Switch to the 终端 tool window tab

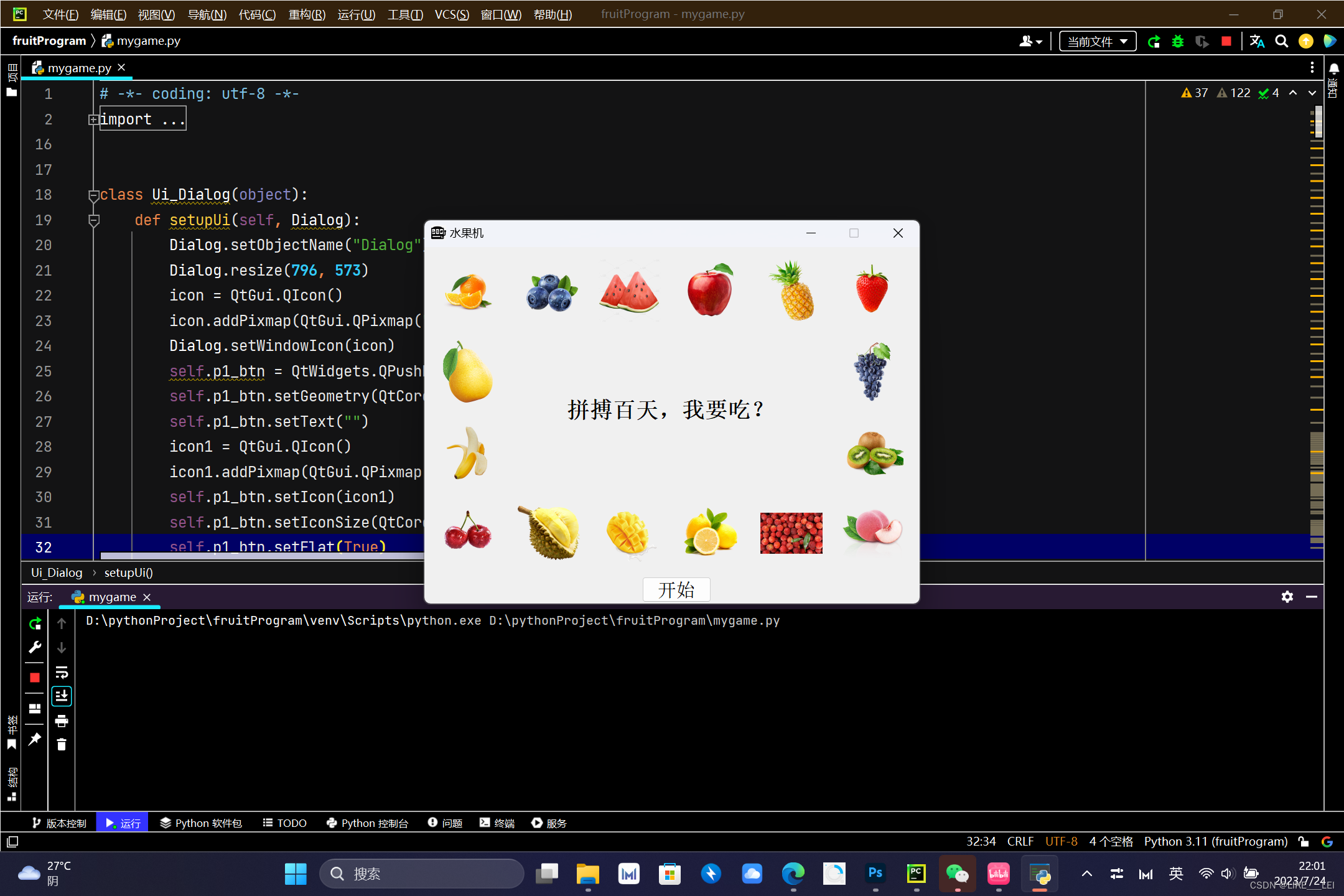tap(497, 823)
